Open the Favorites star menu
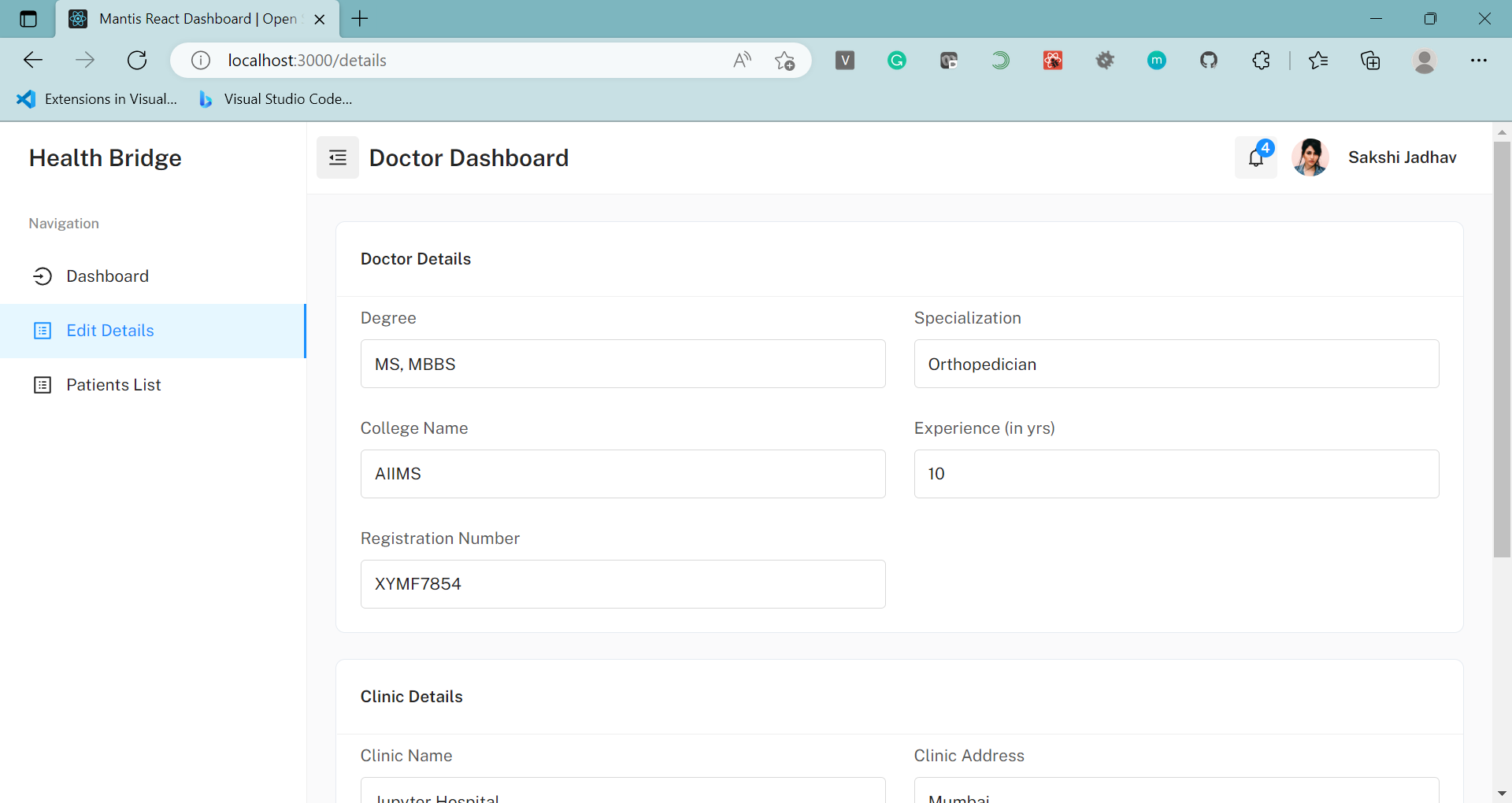 click(x=1319, y=60)
